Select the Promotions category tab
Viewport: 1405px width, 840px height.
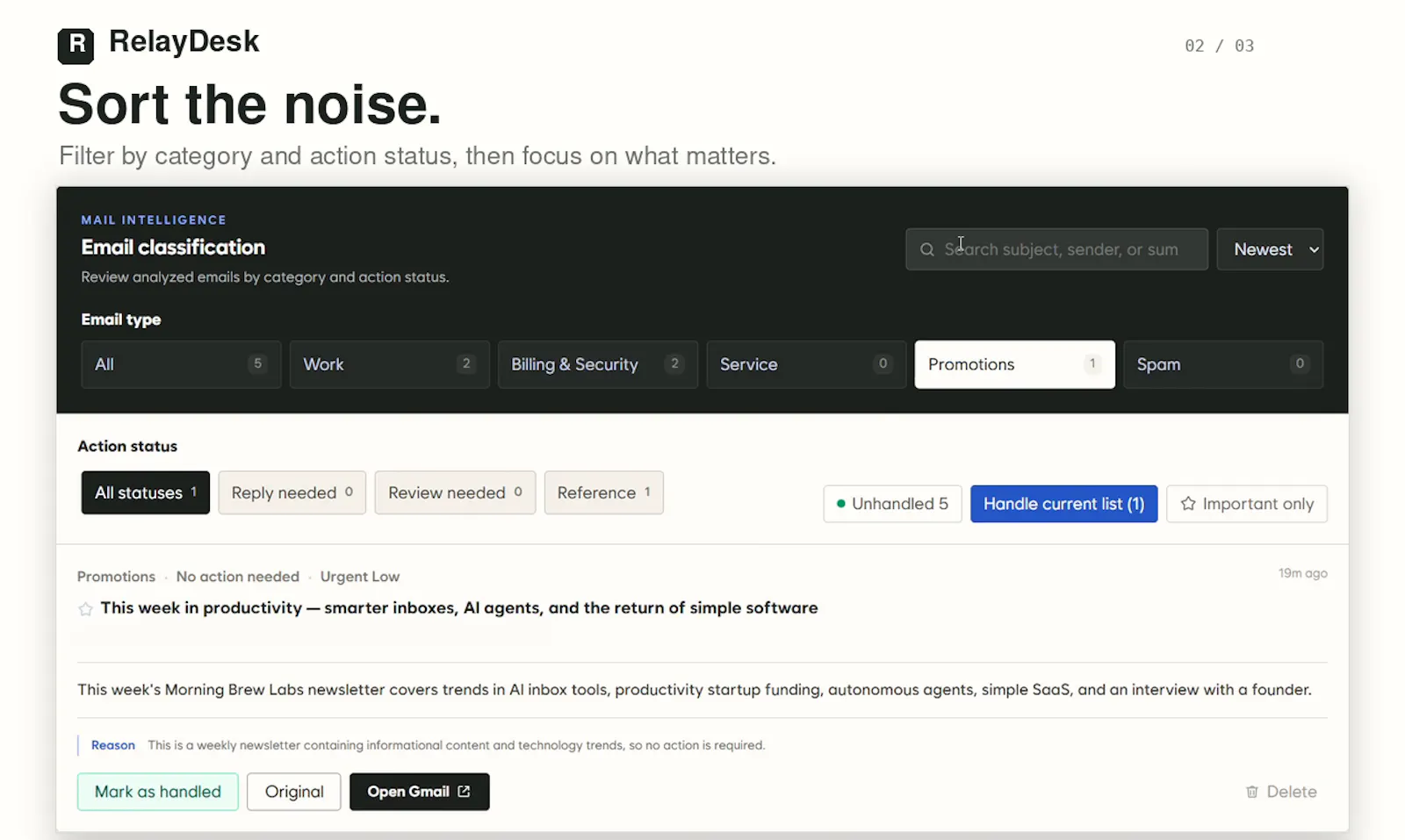point(1014,364)
